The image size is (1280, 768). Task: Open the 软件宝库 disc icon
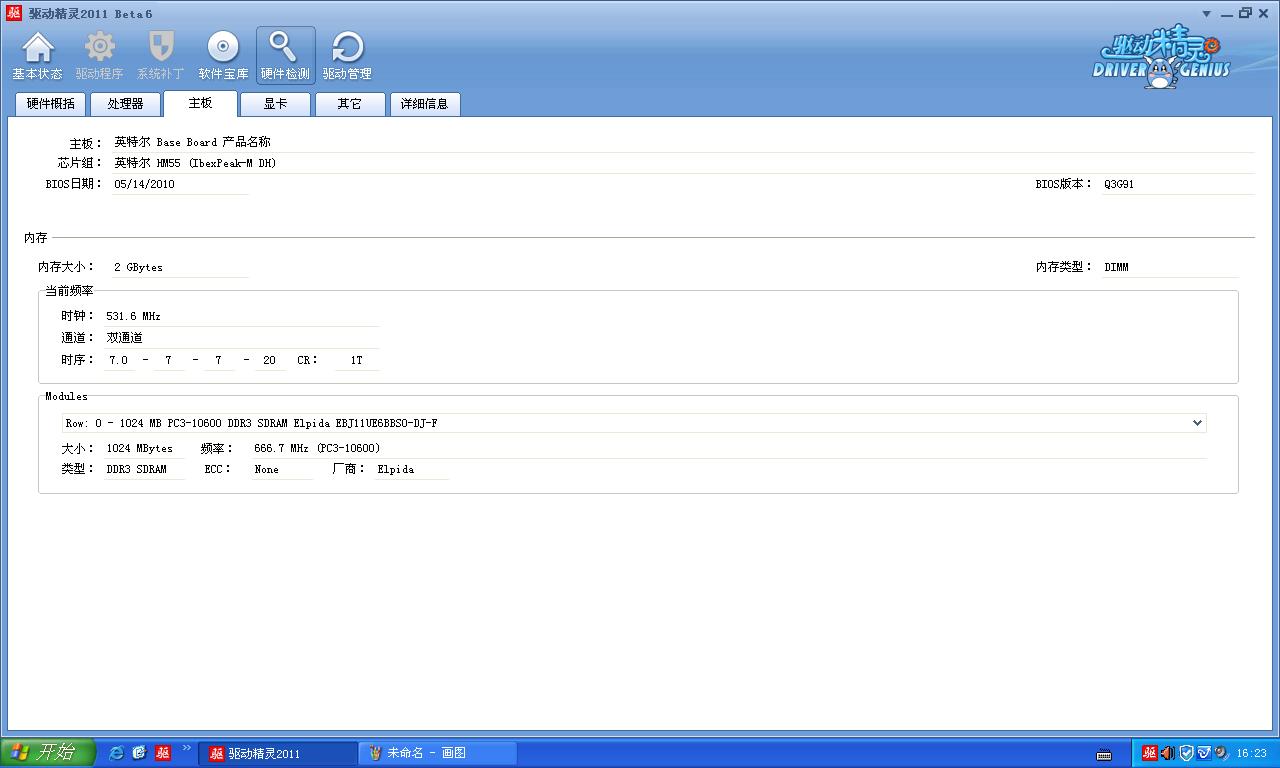[223, 56]
